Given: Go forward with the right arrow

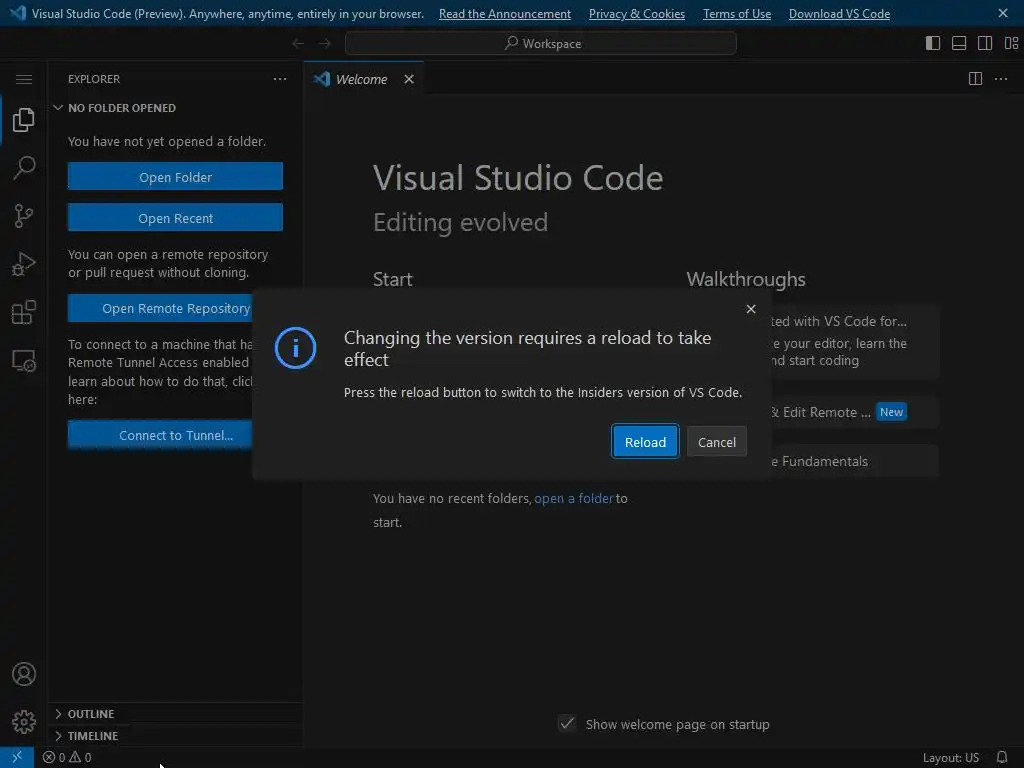Looking at the screenshot, I should point(325,43).
